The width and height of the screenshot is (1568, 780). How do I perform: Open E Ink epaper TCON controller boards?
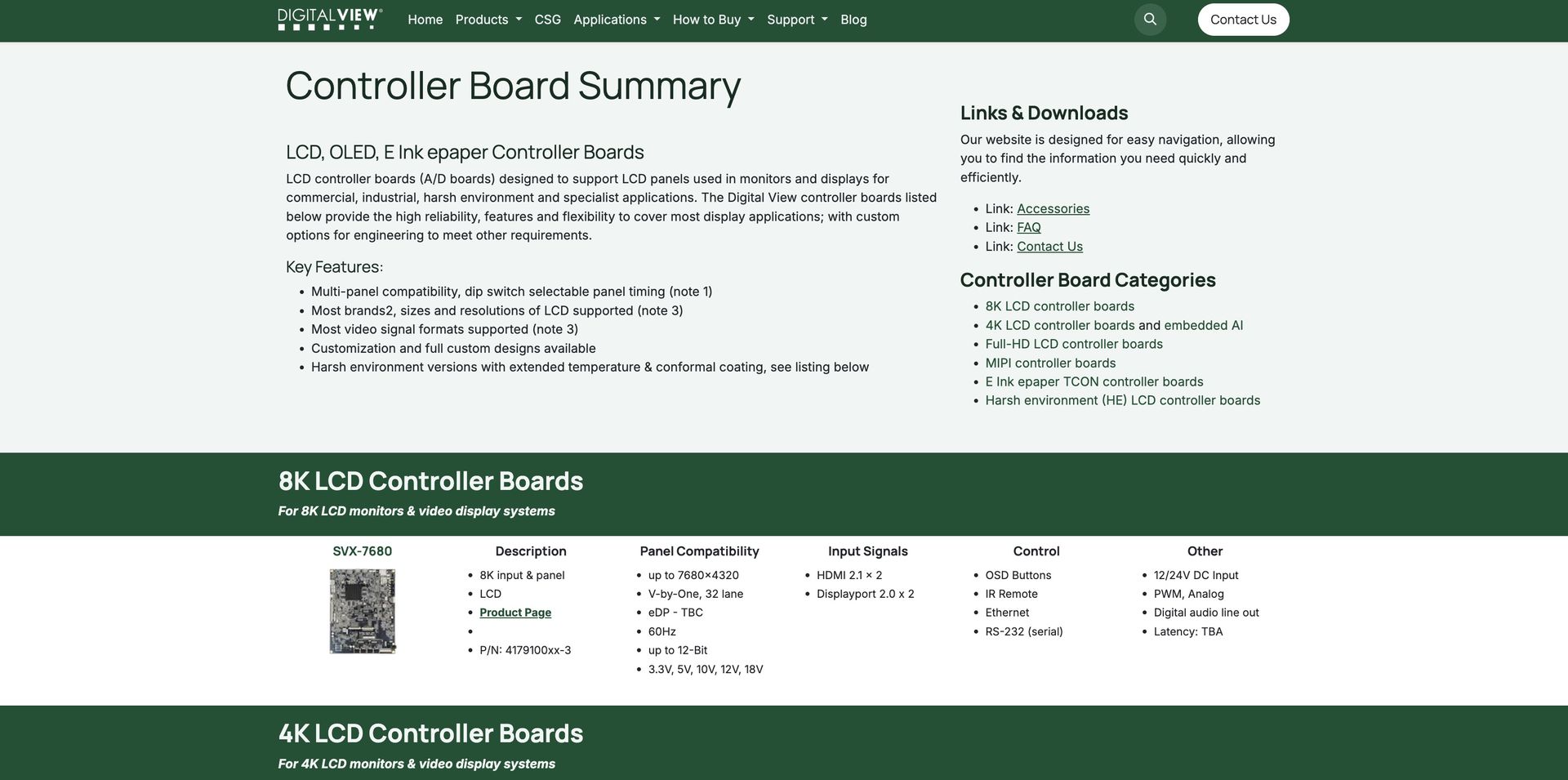[1094, 382]
